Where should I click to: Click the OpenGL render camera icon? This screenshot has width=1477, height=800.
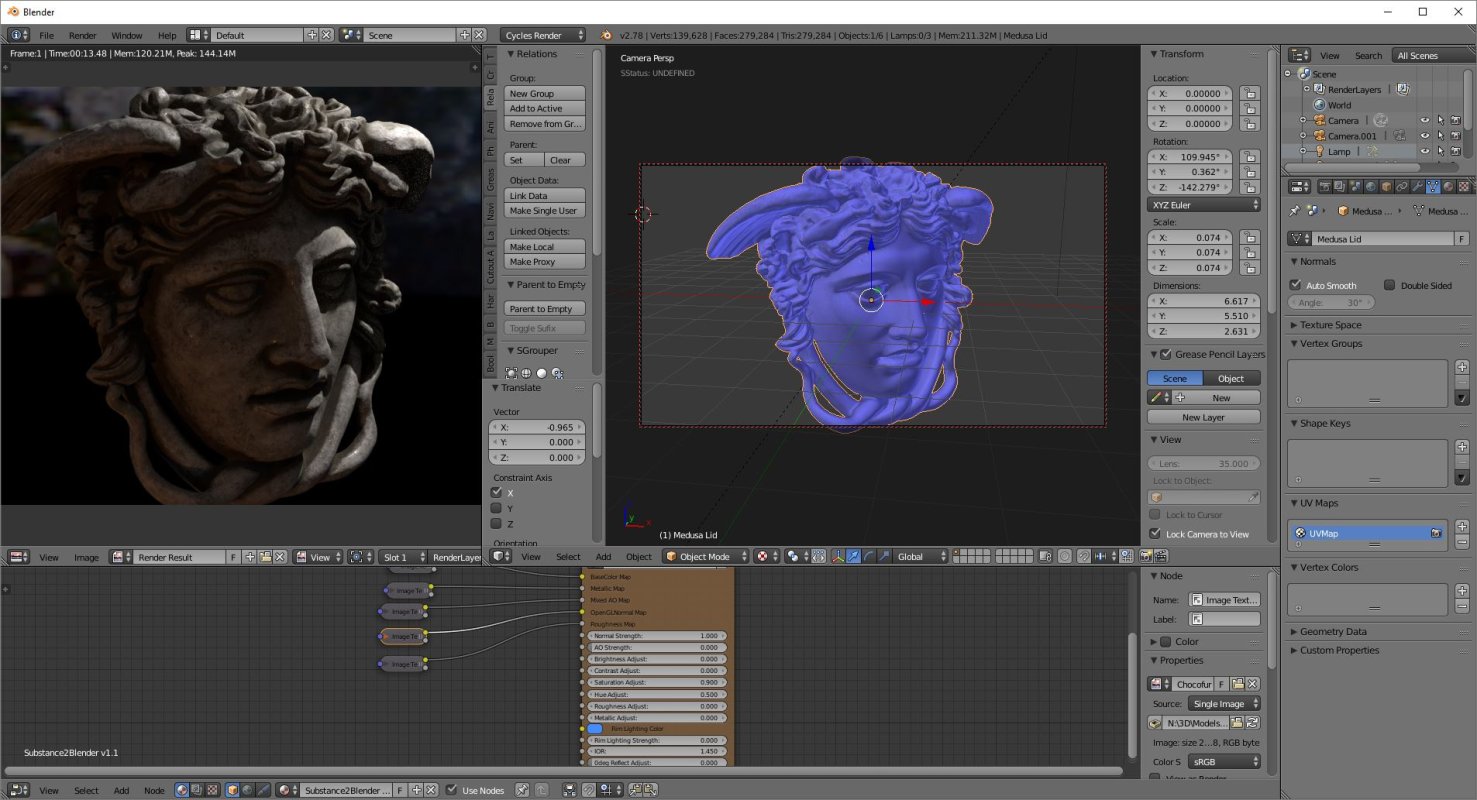pos(1146,557)
